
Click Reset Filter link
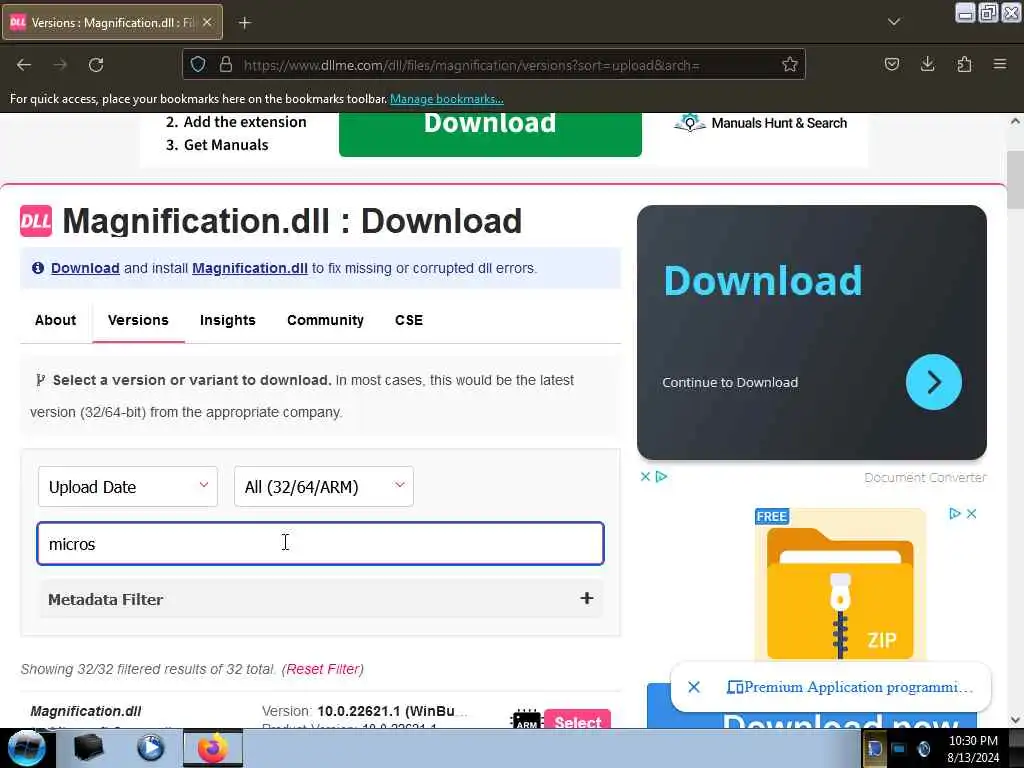(323, 669)
